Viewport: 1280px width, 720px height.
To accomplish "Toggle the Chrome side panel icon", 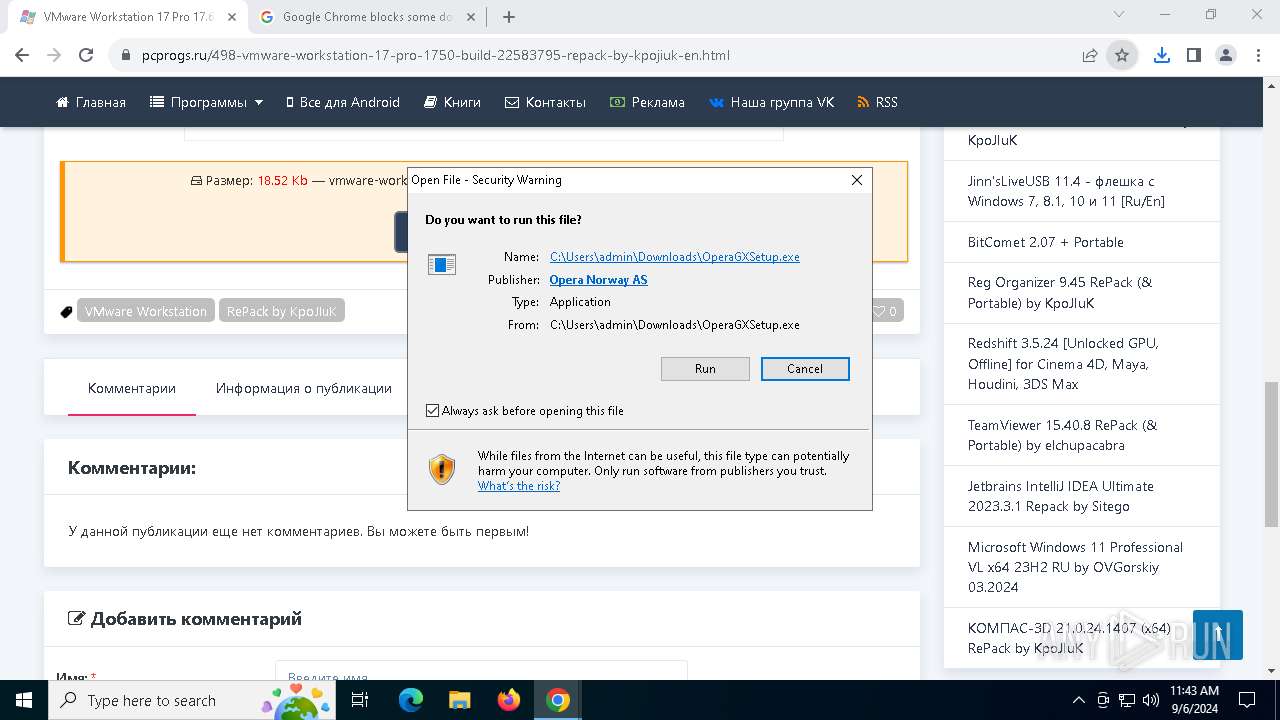I will [x=1193, y=55].
